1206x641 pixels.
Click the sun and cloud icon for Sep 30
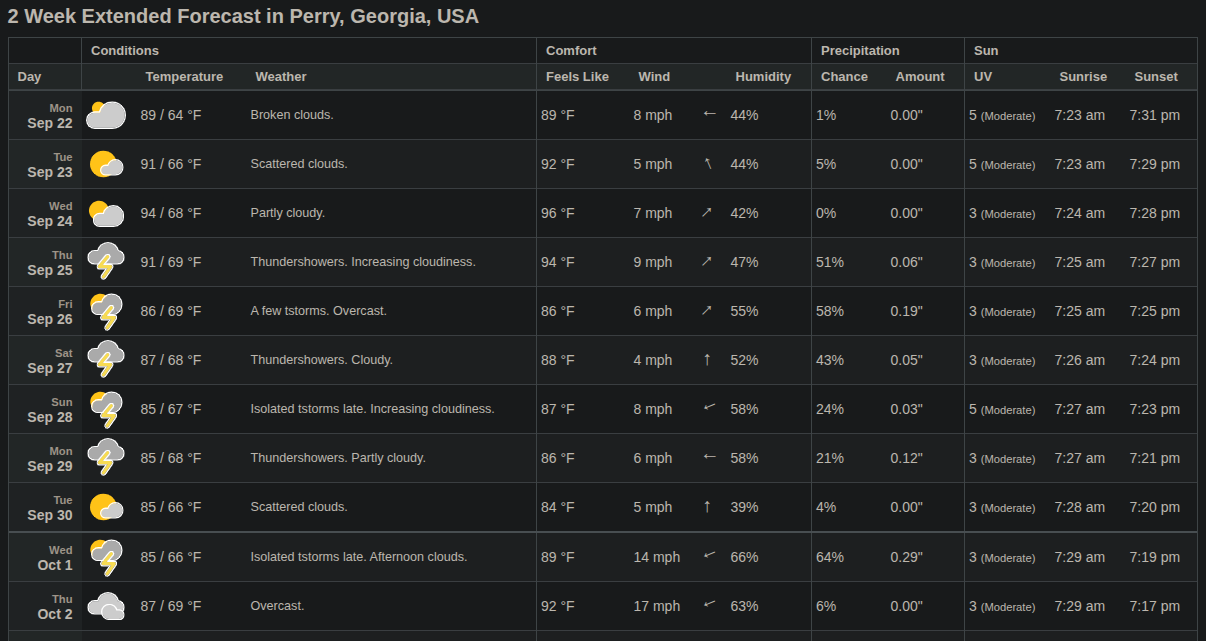coord(106,507)
